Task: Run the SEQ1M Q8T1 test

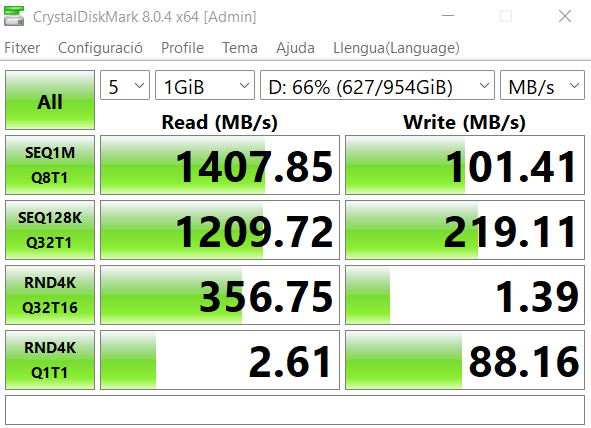Action: pyautogui.click(x=50, y=165)
